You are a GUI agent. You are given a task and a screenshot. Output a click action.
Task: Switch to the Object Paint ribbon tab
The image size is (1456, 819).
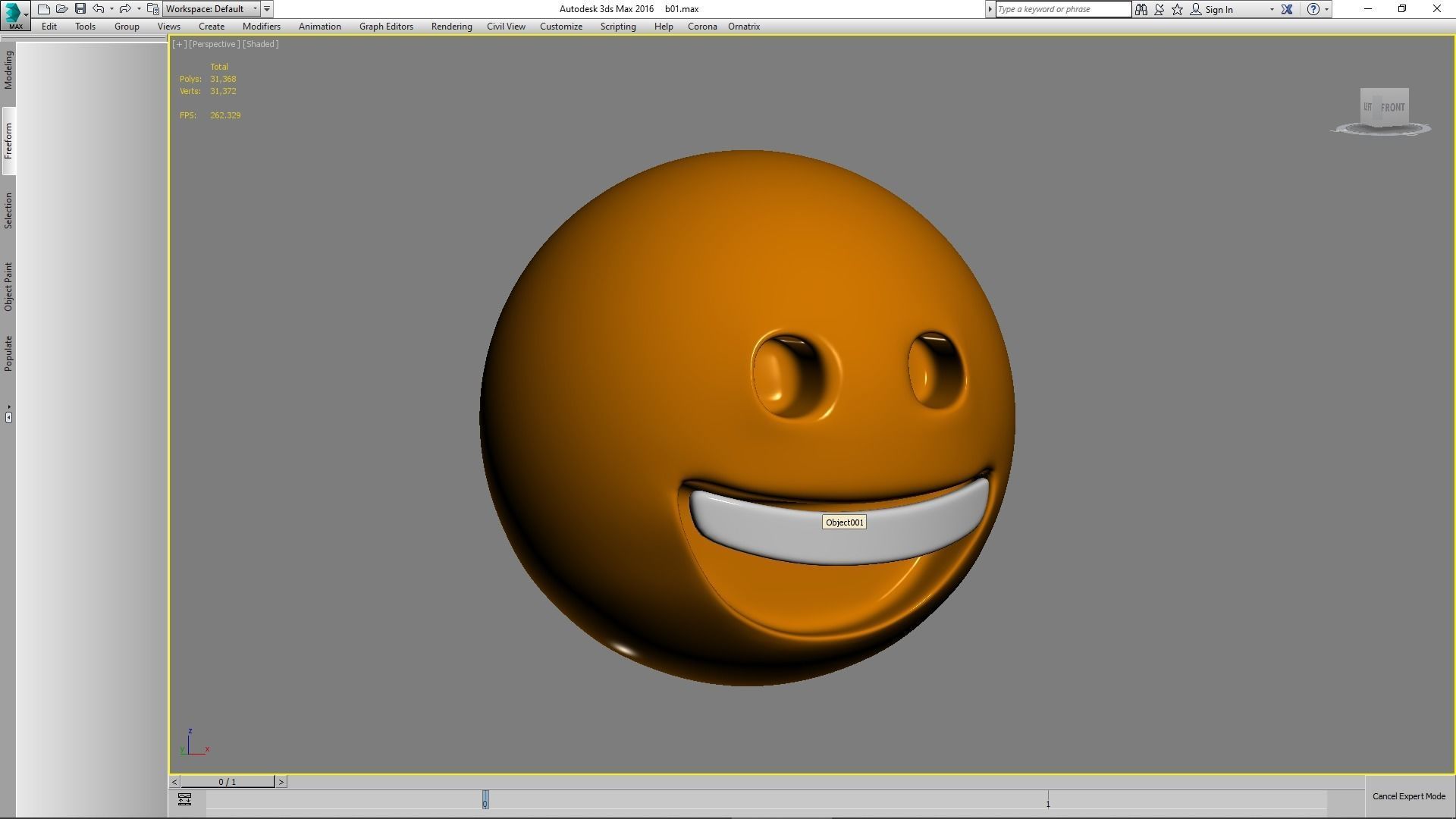click(x=8, y=287)
